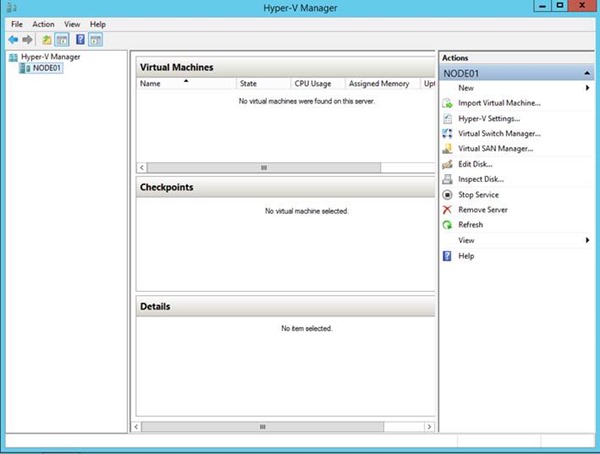Open Virtual SAN Manager

[495, 148]
